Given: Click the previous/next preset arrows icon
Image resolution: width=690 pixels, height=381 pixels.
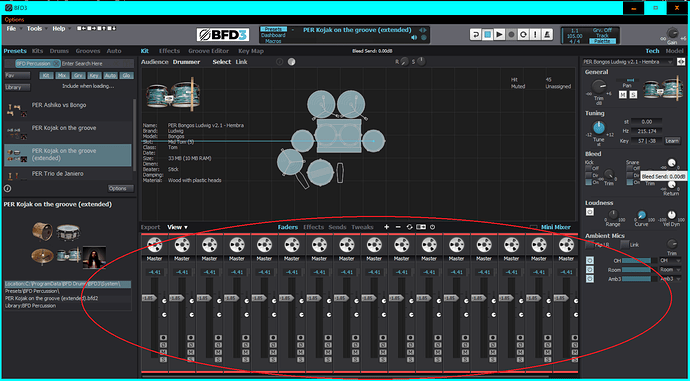Looking at the screenshot, I should click(422, 30).
